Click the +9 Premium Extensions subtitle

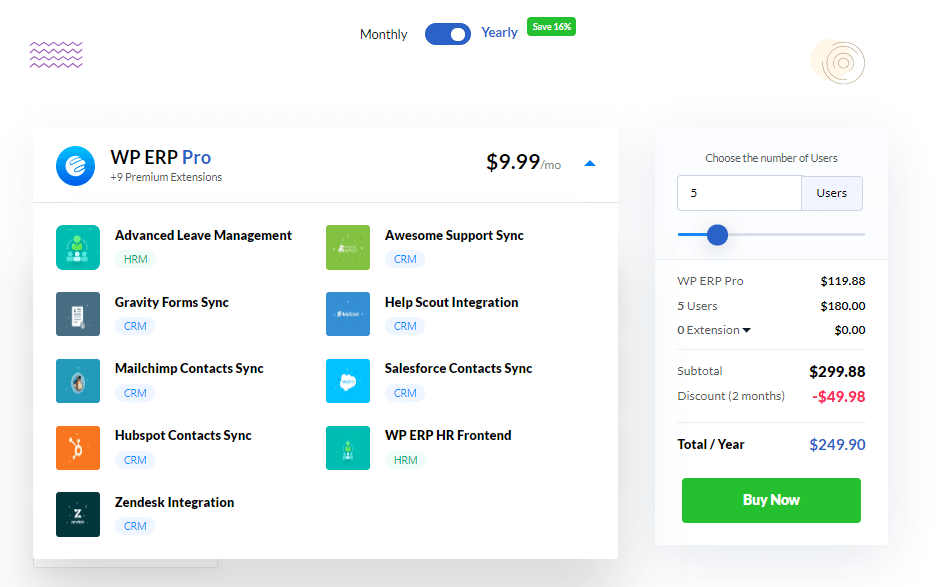[166, 177]
